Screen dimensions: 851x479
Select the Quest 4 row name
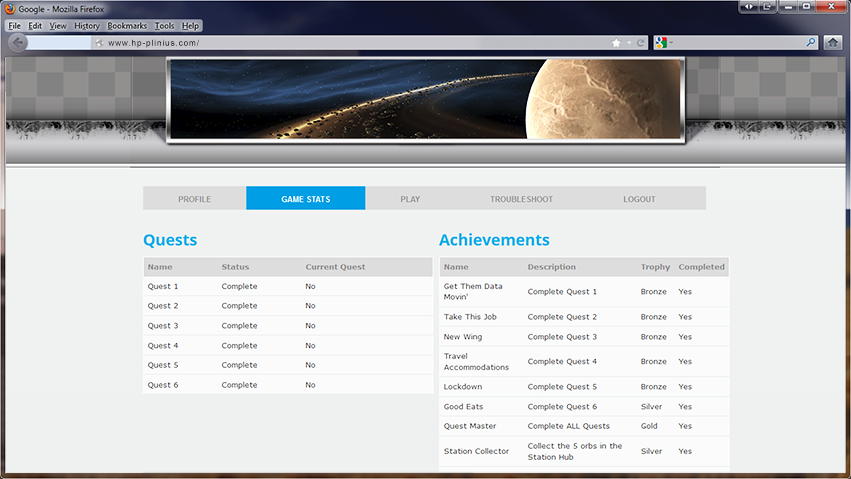tap(163, 346)
